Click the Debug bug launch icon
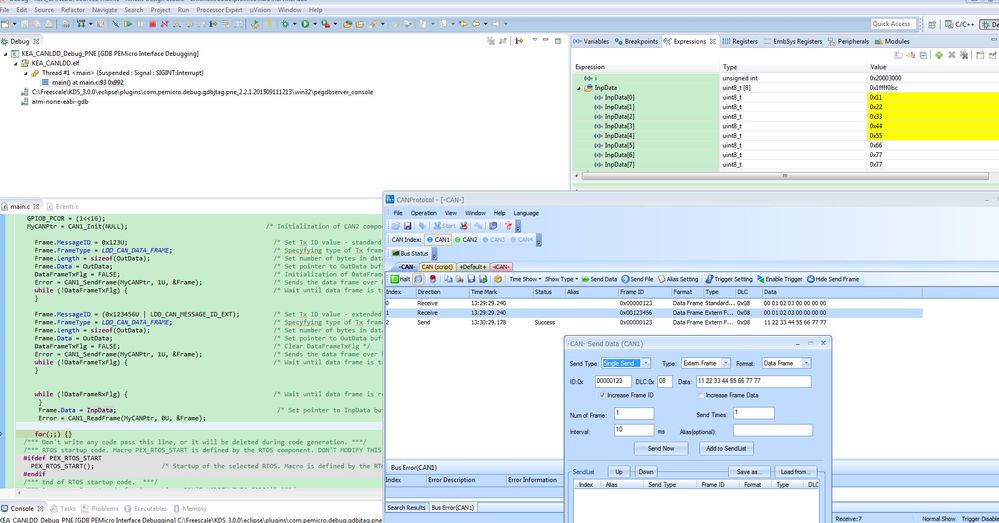 point(285,24)
